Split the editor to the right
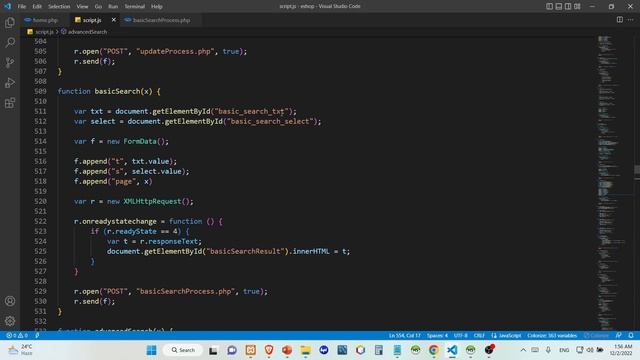The width and height of the screenshot is (640, 360). 620,20
